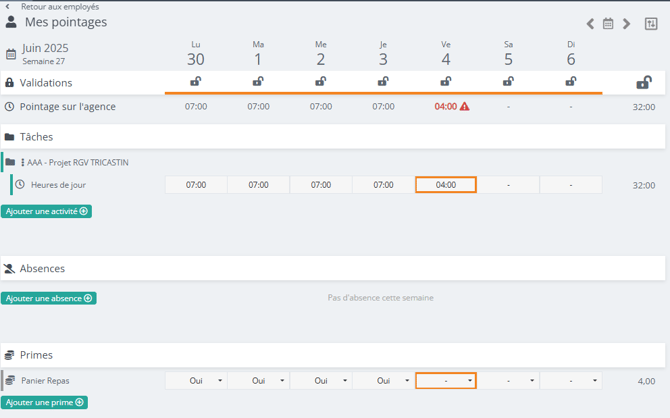Click Ajouter une activité button

[46, 212]
